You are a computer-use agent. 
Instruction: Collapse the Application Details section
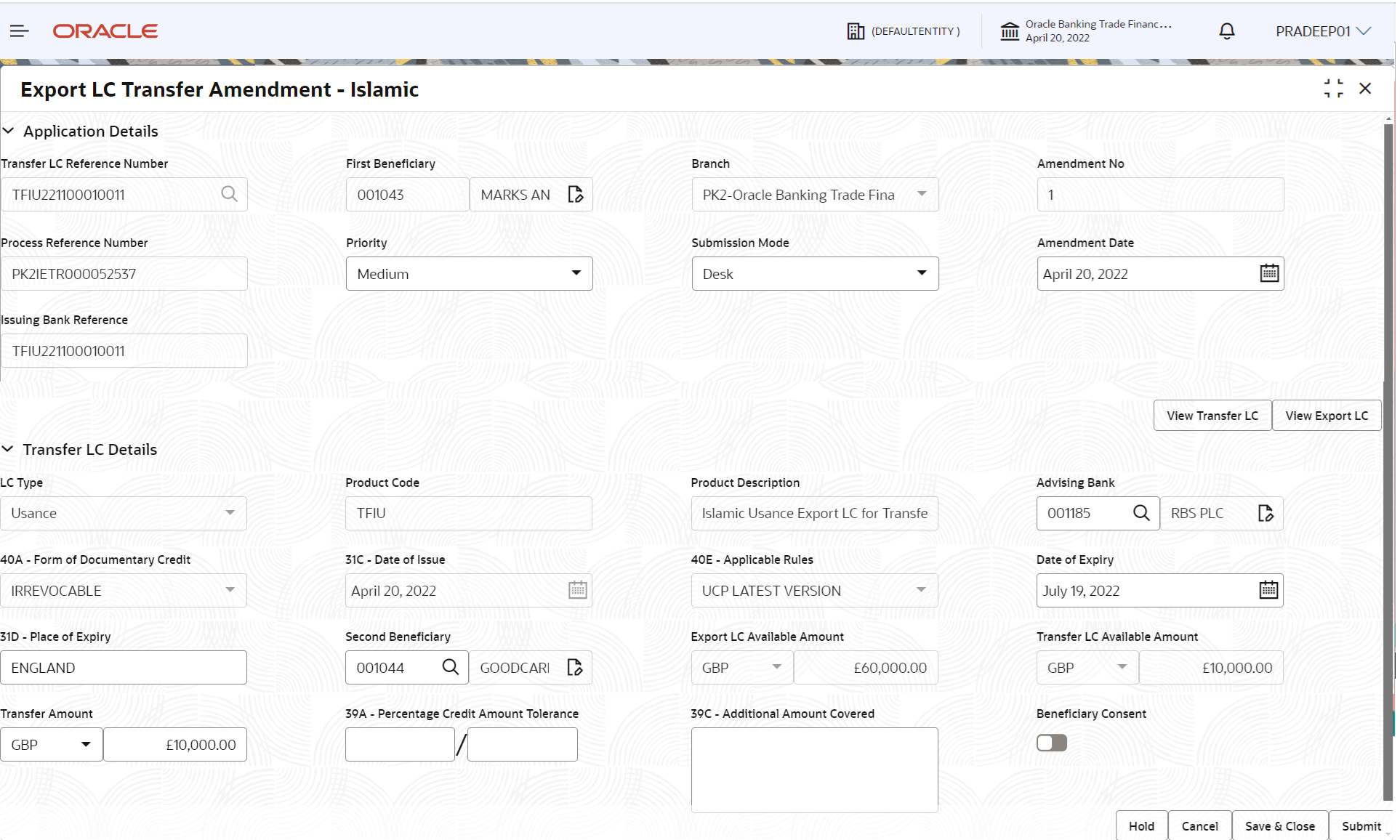pos(9,131)
